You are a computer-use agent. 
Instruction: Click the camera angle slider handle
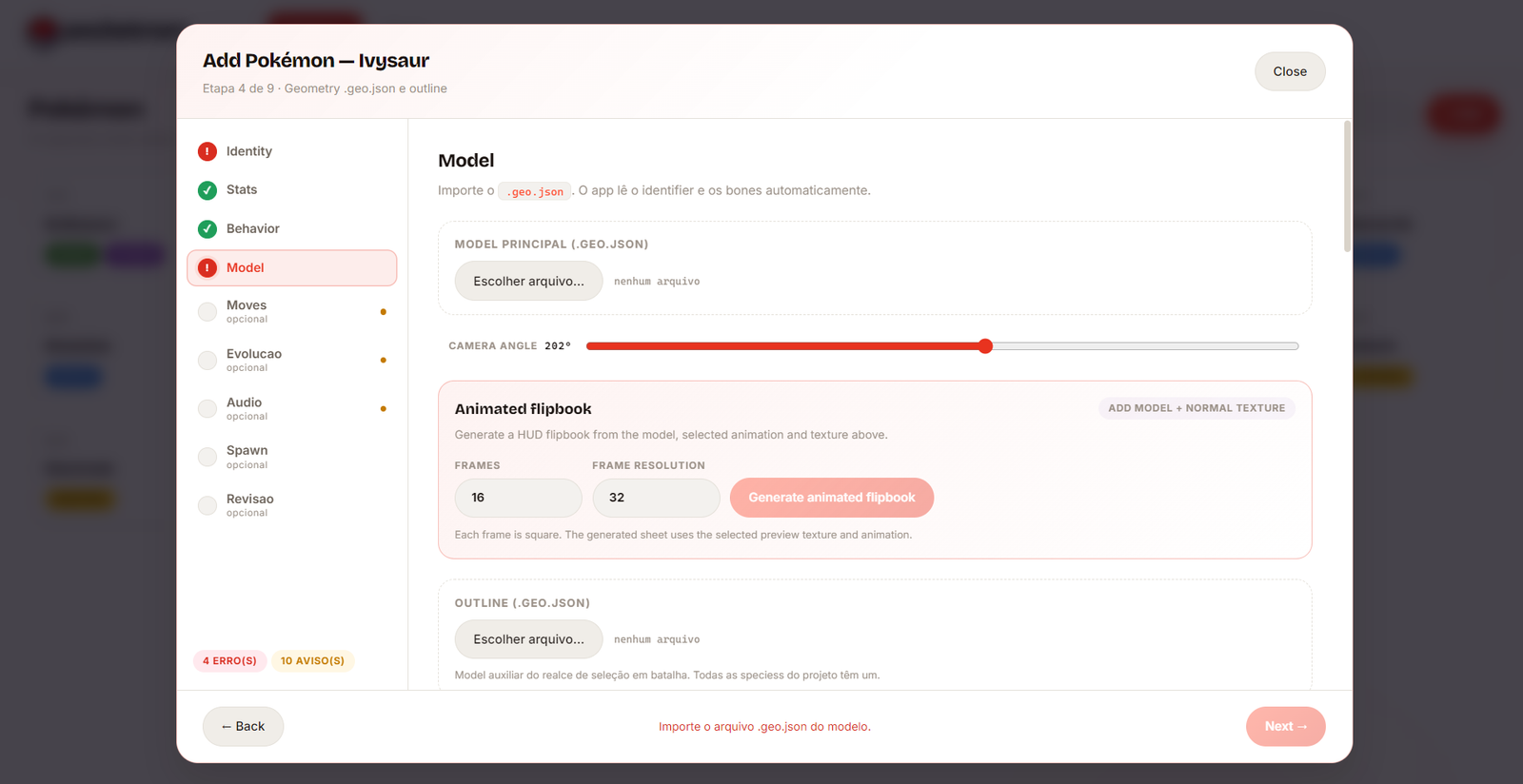pyautogui.click(x=985, y=346)
